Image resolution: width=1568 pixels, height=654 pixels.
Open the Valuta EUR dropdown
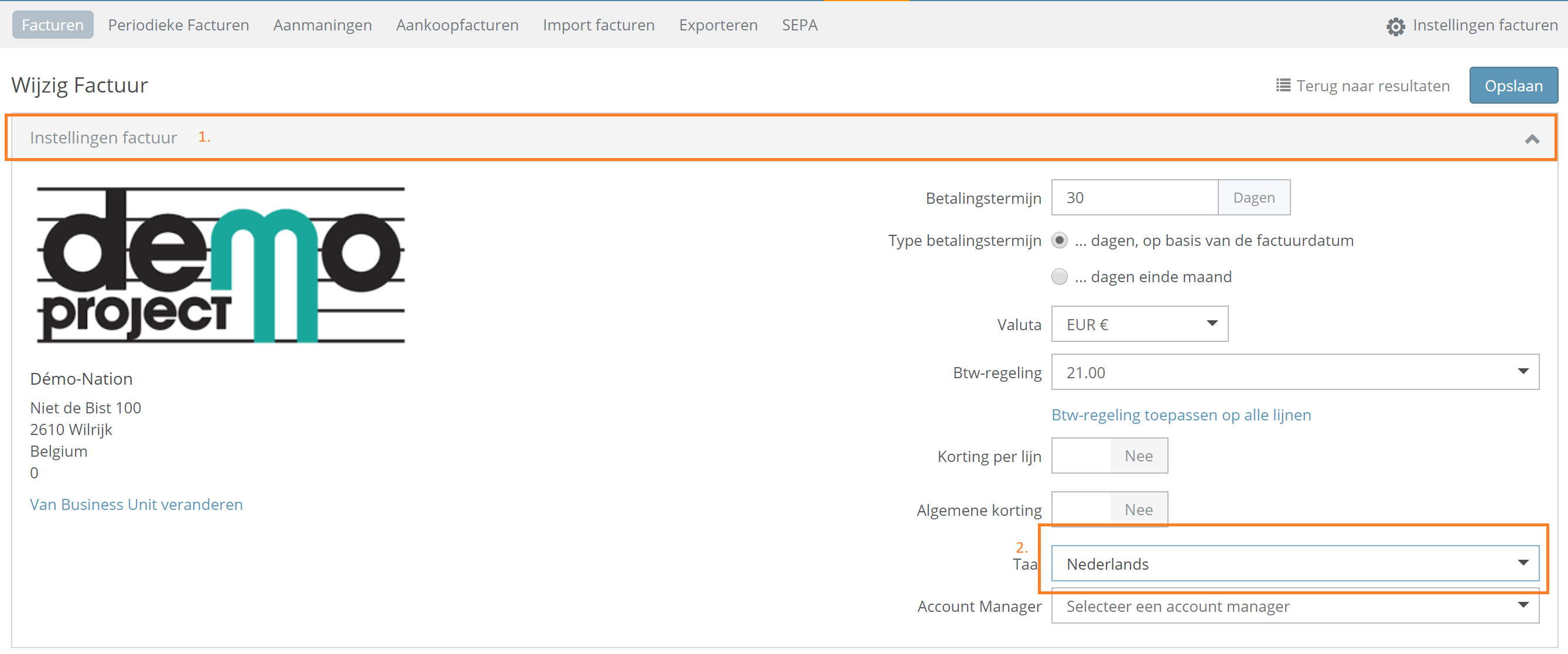[1139, 324]
